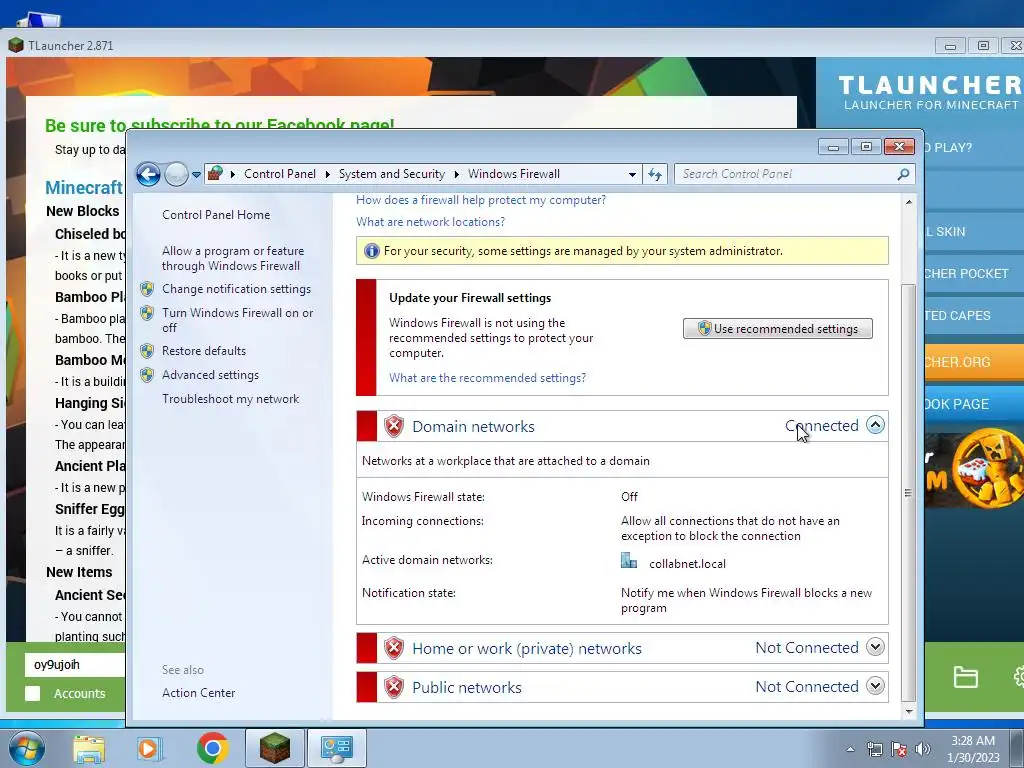Toggle Accounts checkbox in TLauncher
Image resolution: width=1024 pixels, height=768 pixels.
pos(33,694)
